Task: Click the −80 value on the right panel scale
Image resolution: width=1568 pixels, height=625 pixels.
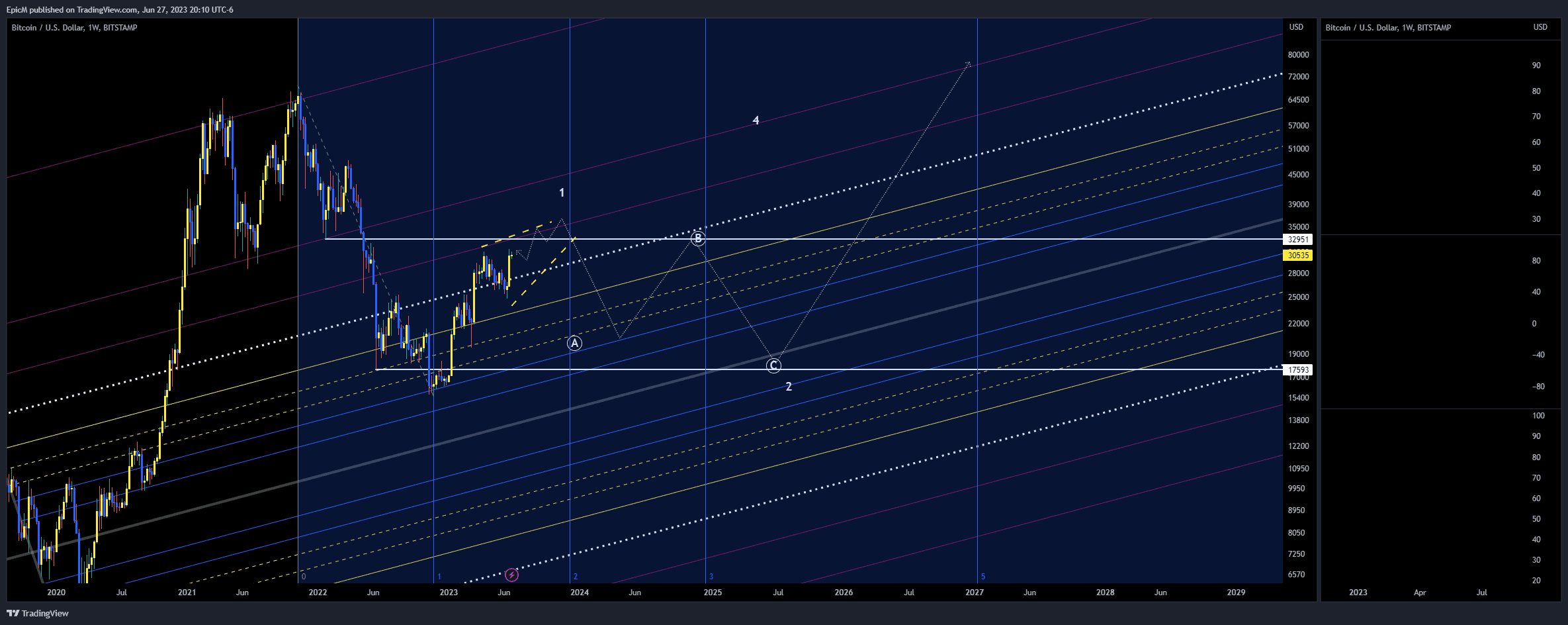Action: click(1538, 387)
